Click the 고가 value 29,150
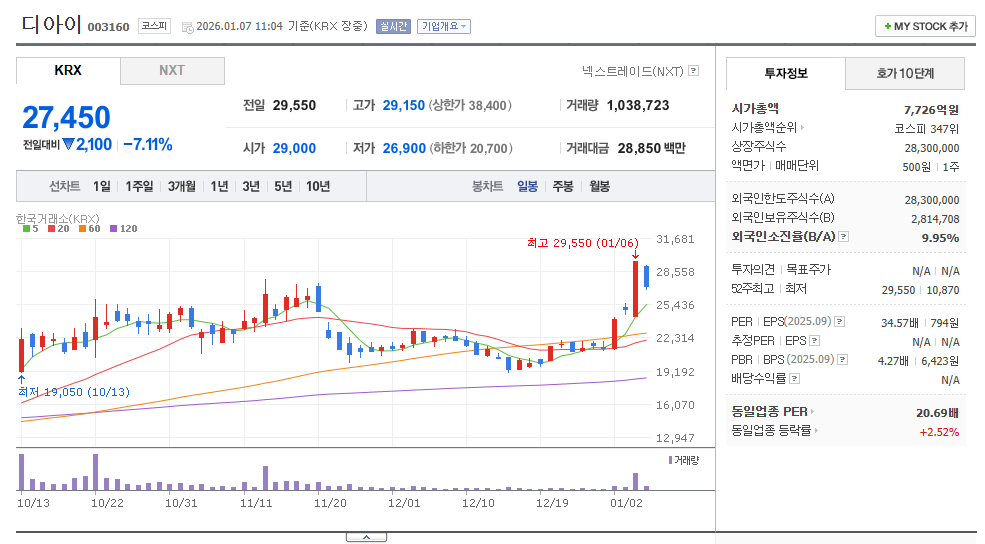 [x=404, y=106]
